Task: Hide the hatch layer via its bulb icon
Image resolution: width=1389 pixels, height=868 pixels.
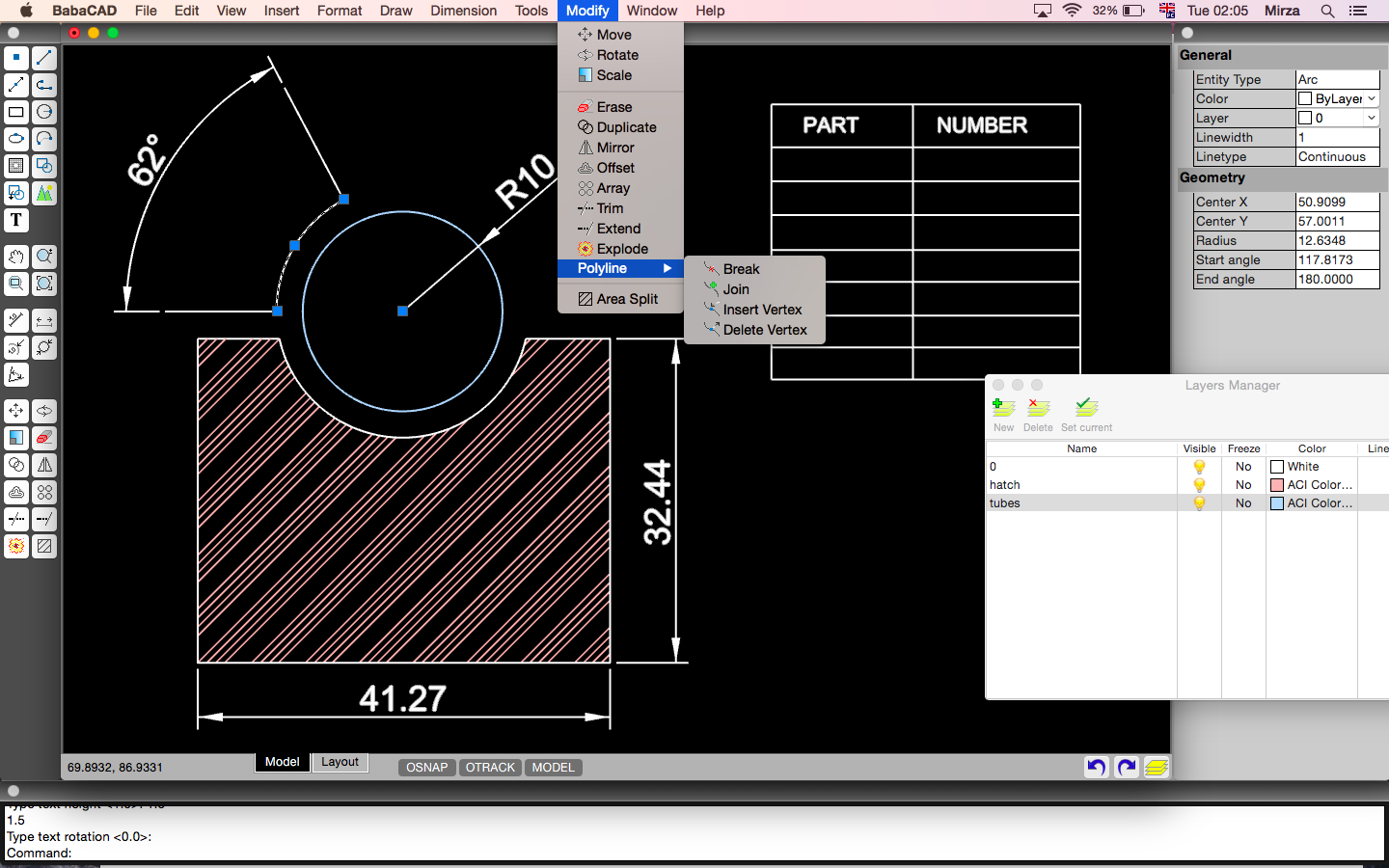Action: [x=1199, y=485]
